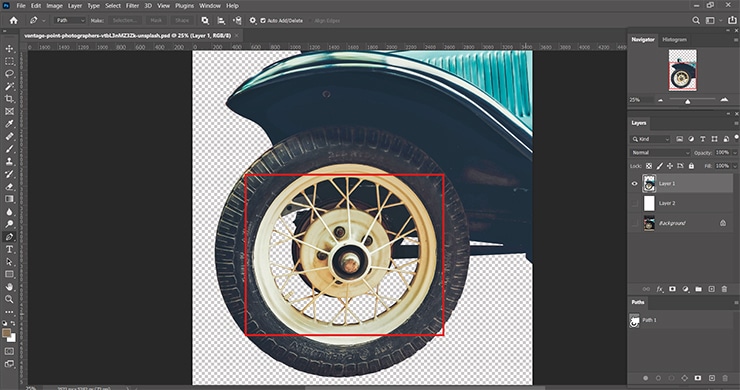Toggle layer filtering switch on or off
This screenshot has width=740, height=390.
pyautogui.click(x=736, y=137)
